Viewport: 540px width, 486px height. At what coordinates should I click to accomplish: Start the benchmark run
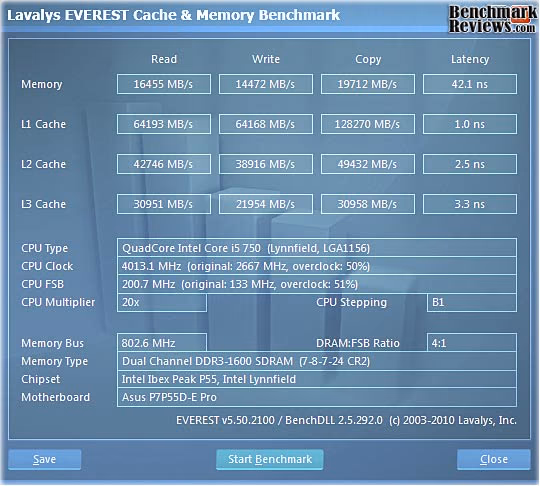click(270, 459)
